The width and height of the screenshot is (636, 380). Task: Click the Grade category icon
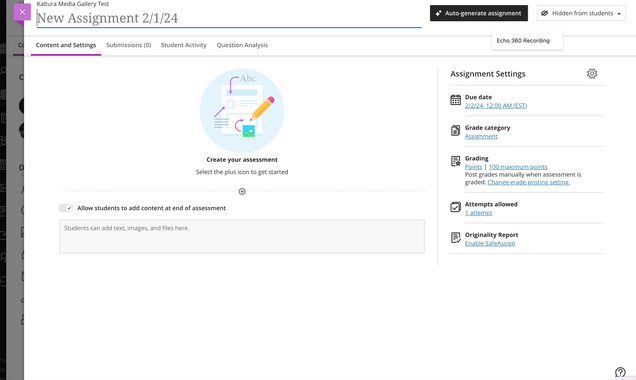[456, 131]
